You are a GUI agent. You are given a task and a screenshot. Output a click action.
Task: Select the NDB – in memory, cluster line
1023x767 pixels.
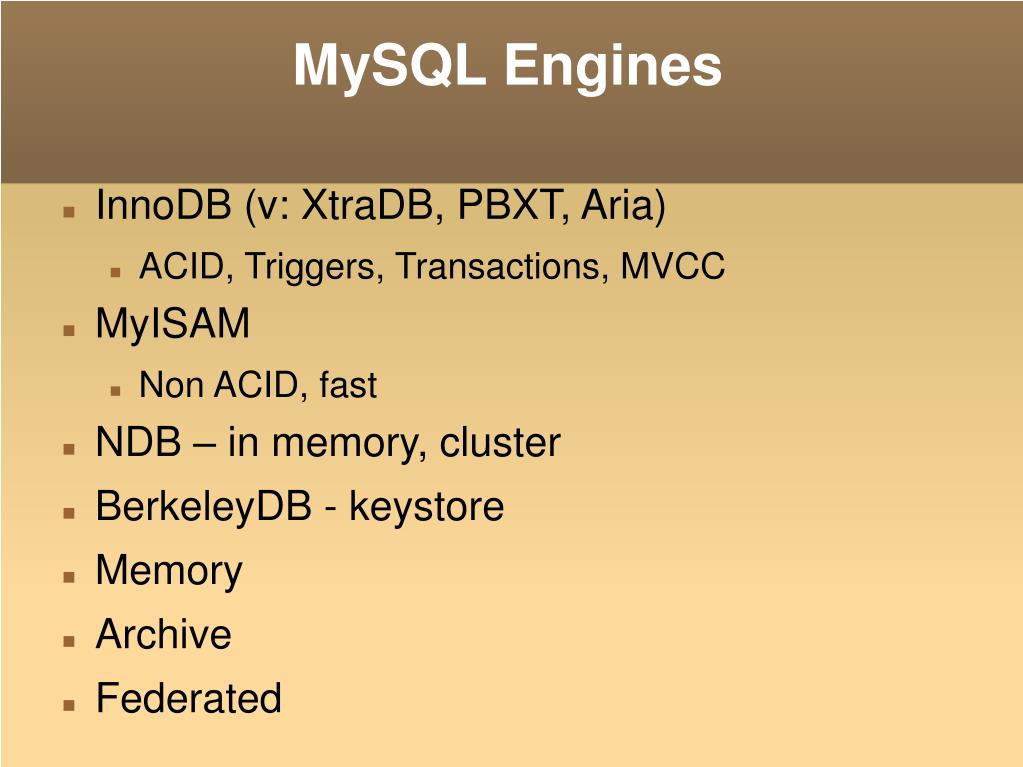pyautogui.click(x=328, y=444)
